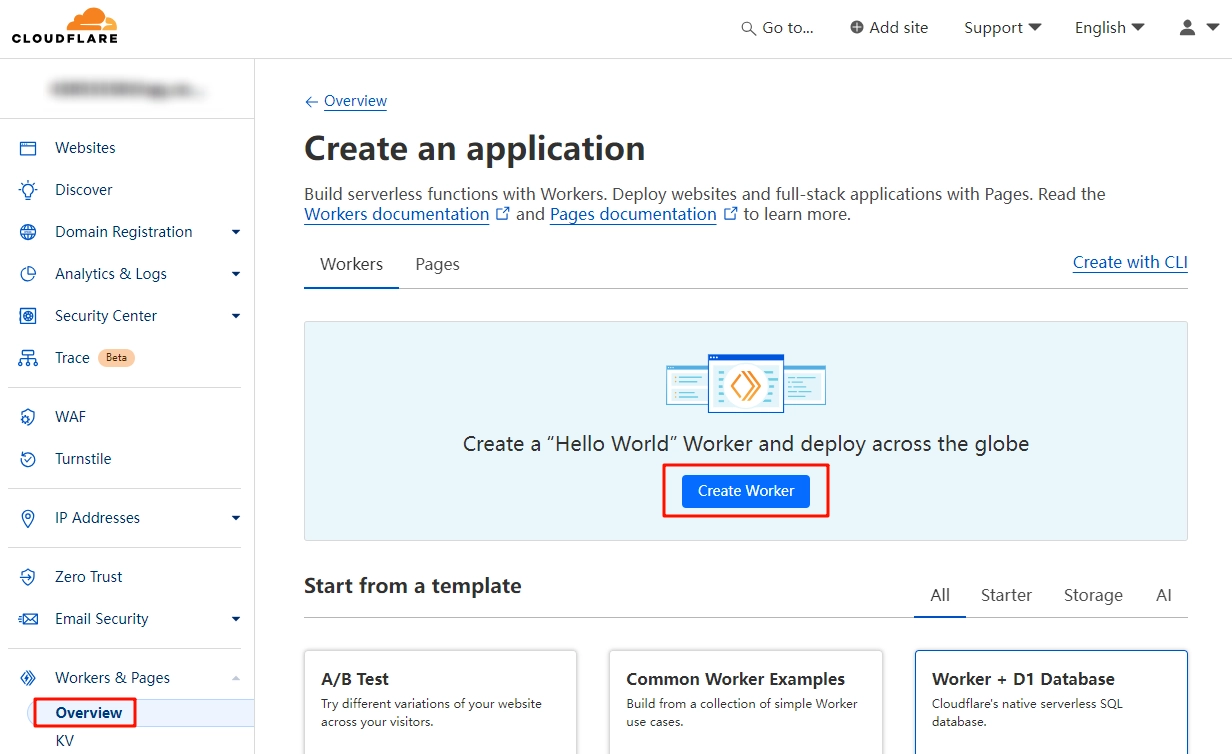
Task: Click the Turnstile icon in sidebar
Action: coord(28,459)
